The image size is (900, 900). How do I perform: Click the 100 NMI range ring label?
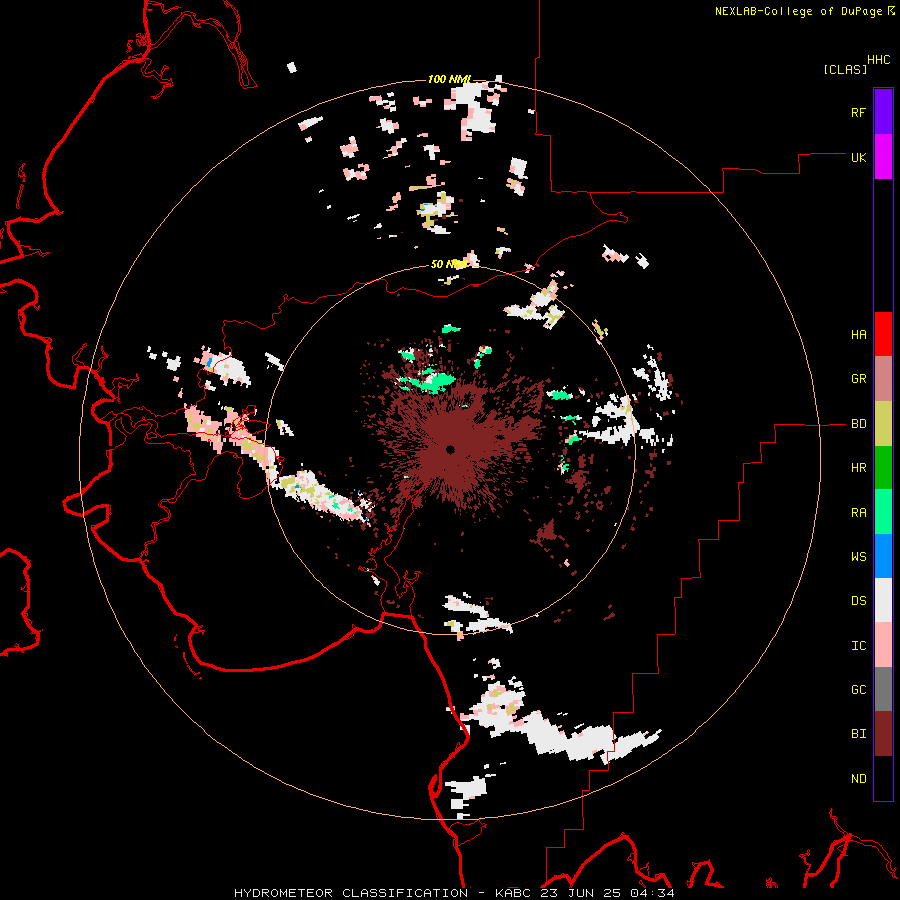[449, 79]
